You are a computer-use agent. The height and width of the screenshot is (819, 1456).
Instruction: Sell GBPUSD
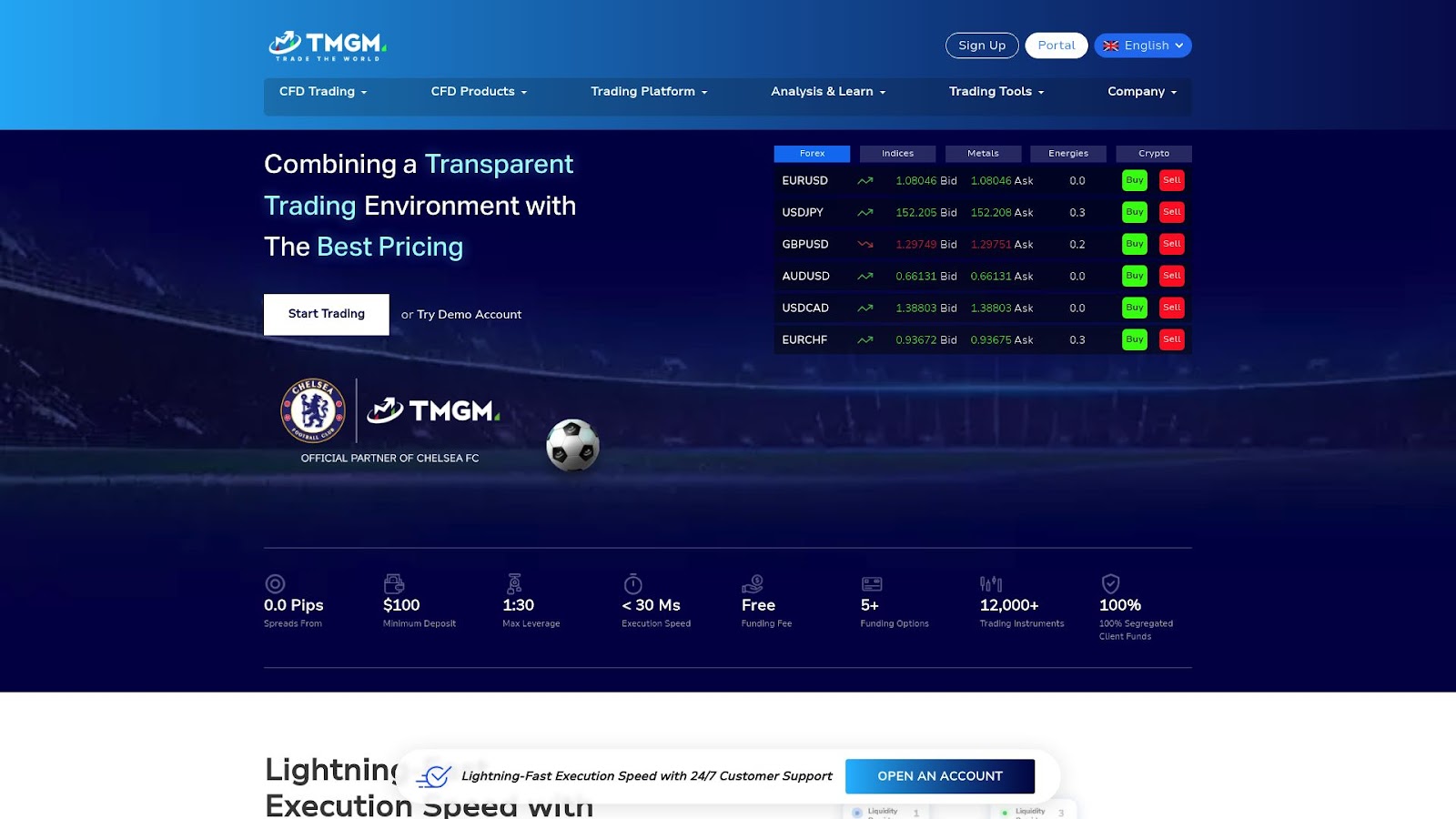[1172, 244]
